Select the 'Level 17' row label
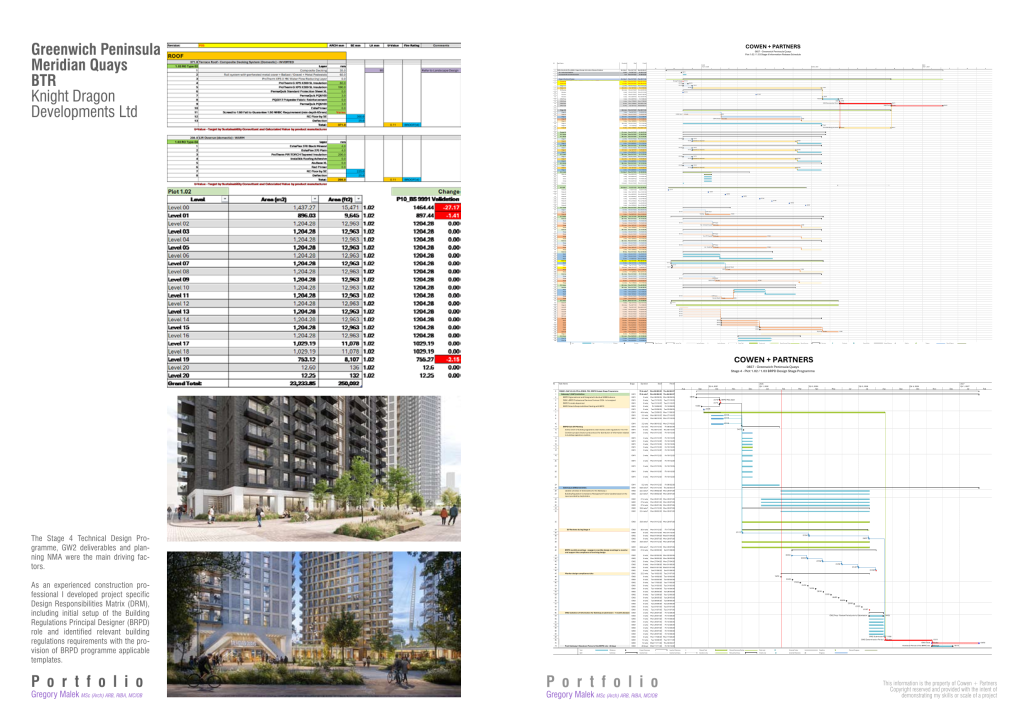 click(179, 344)
